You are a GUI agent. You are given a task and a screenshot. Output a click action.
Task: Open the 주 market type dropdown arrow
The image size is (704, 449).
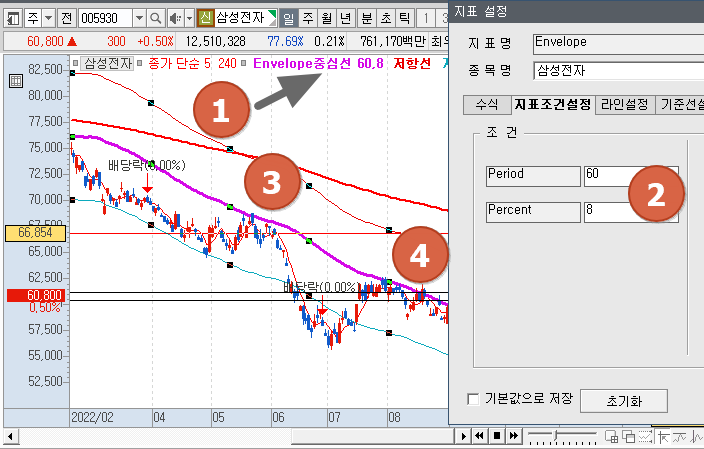click(48, 18)
